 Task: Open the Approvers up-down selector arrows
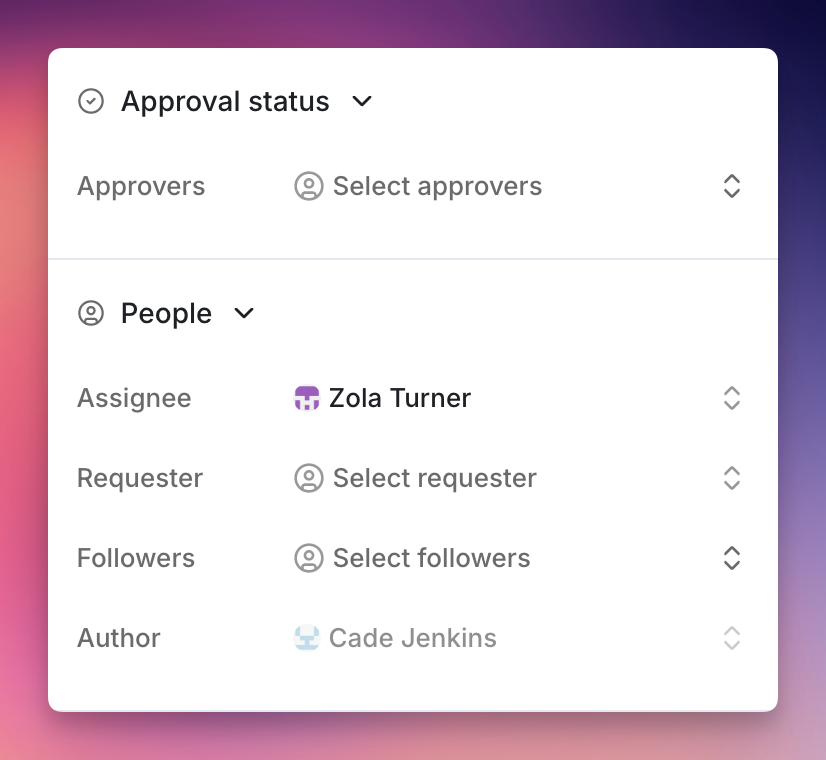pyautogui.click(x=732, y=186)
